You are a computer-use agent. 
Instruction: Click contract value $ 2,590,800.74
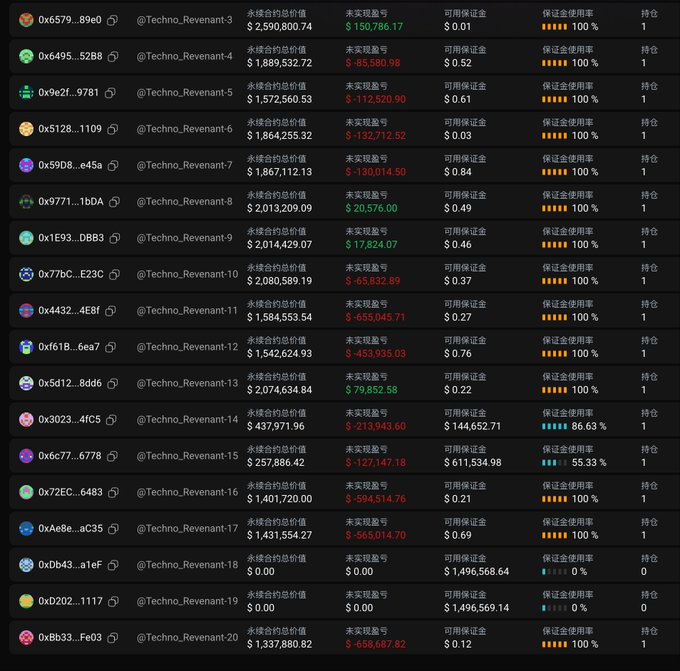pos(279,26)
